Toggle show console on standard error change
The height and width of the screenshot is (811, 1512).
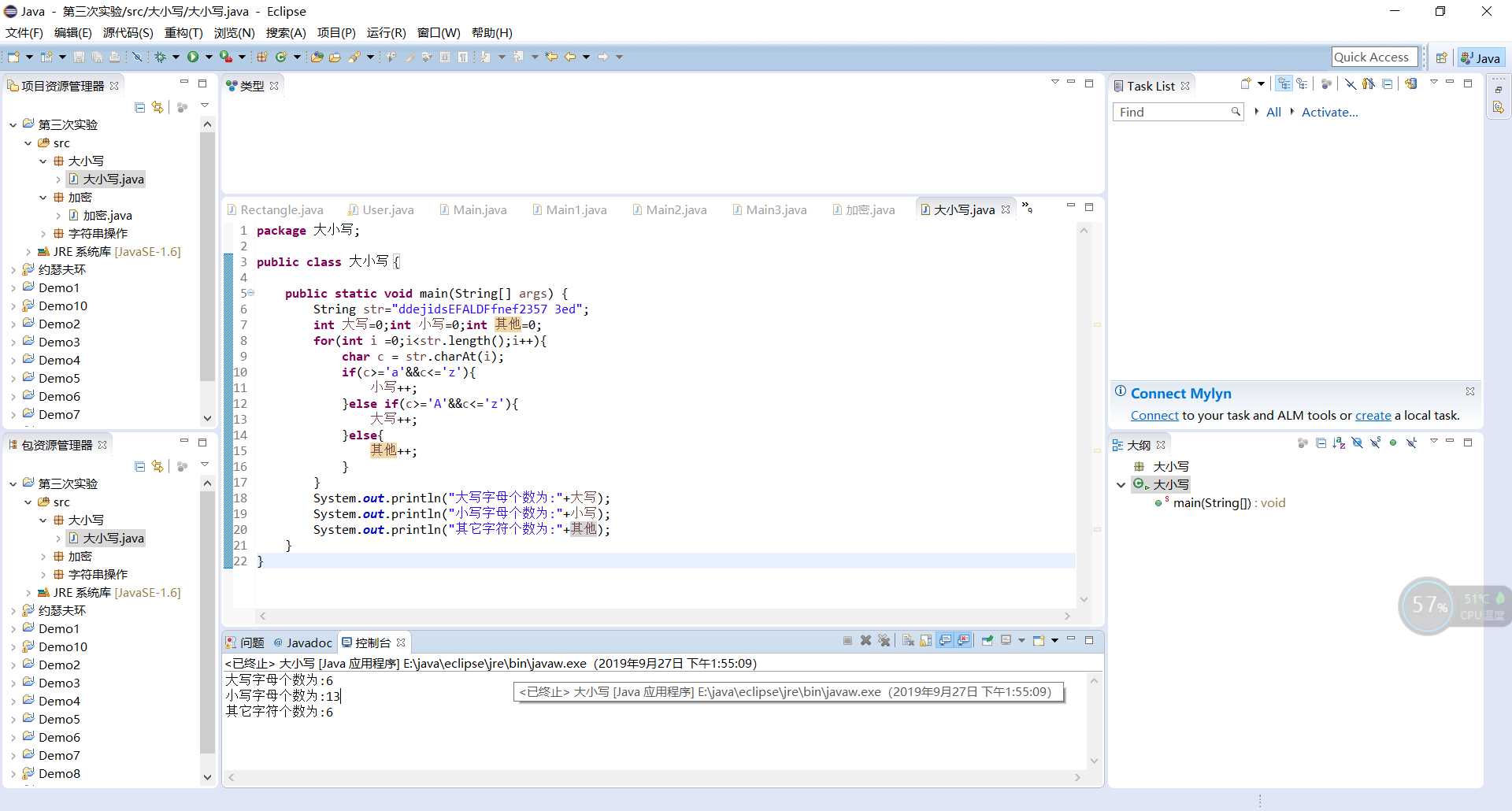[x=964, y=640]
